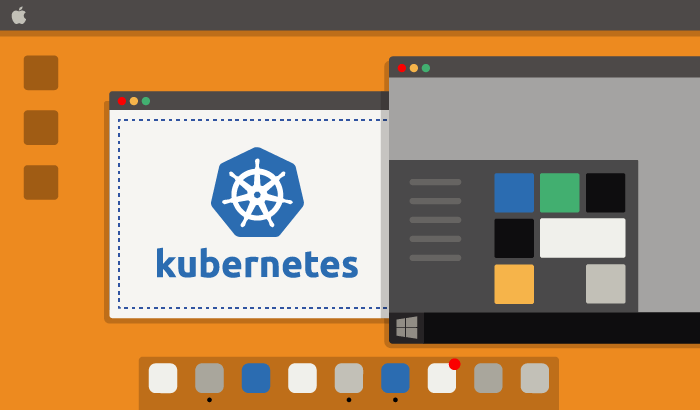Click the macOS top menu bar

(350, 15)
